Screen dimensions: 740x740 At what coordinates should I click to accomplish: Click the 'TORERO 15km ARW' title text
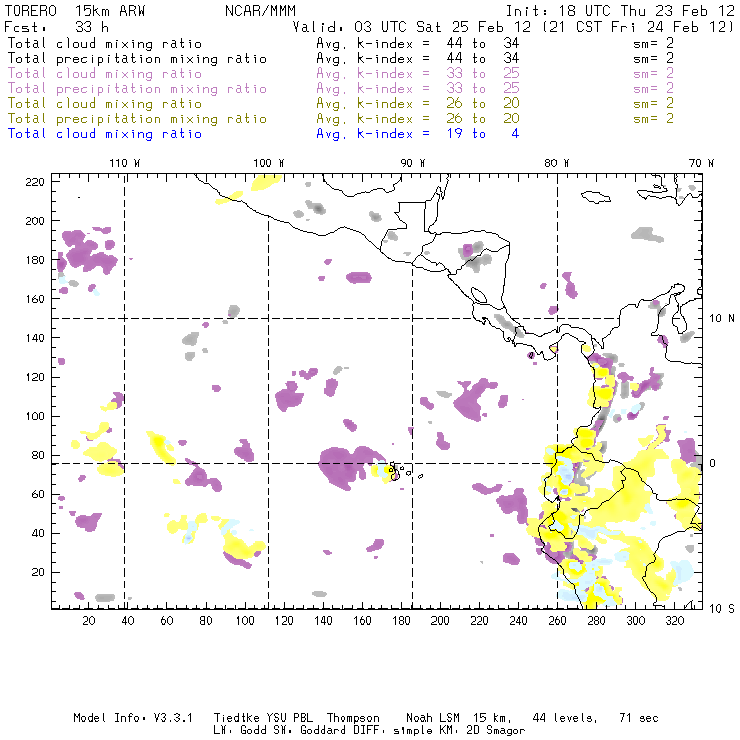click(75, 11)
